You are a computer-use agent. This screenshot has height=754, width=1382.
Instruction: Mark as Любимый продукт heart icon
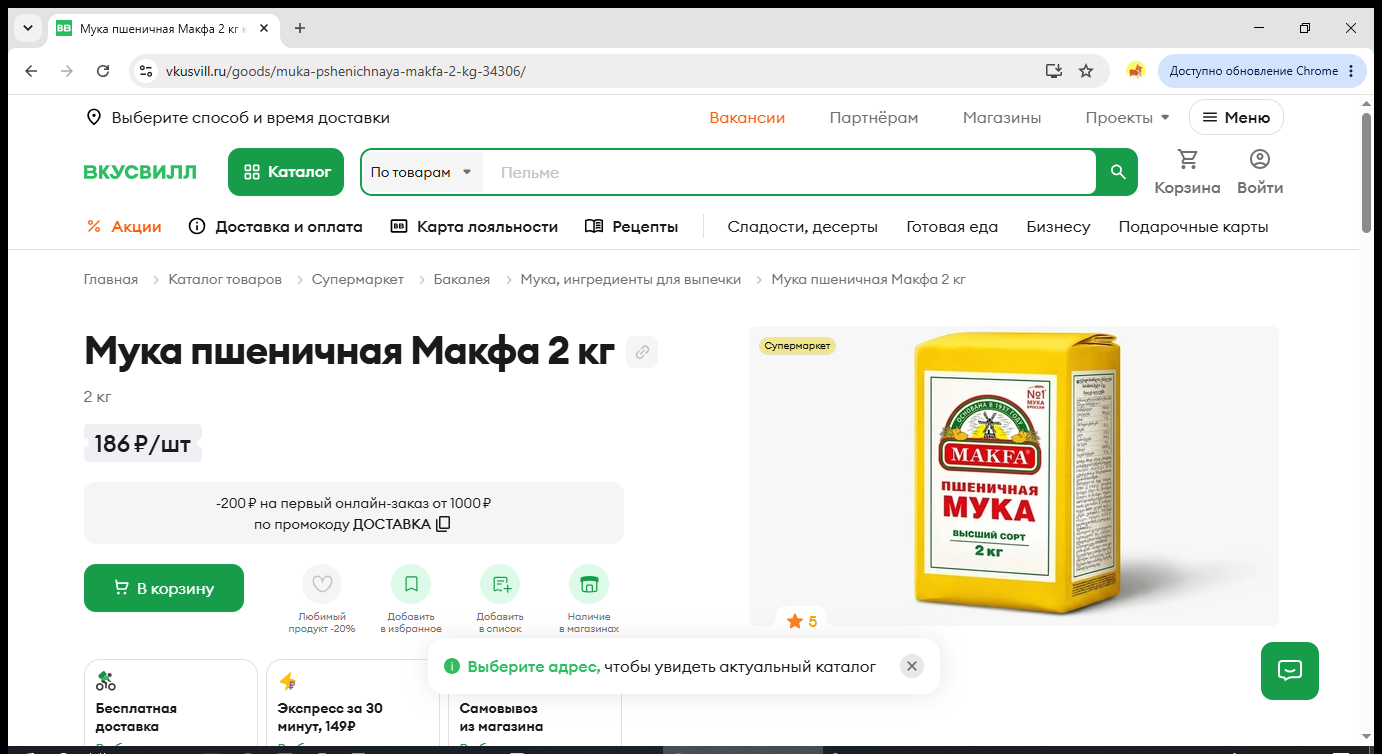(x=322, y=584)
